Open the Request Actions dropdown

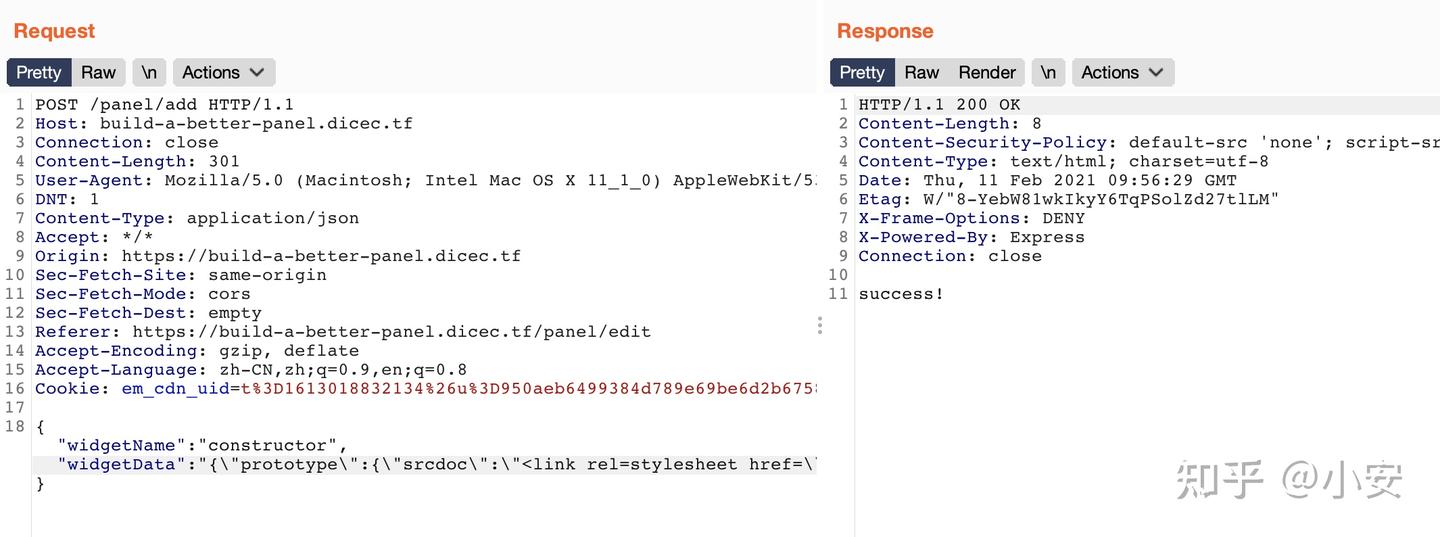point(223,72)
